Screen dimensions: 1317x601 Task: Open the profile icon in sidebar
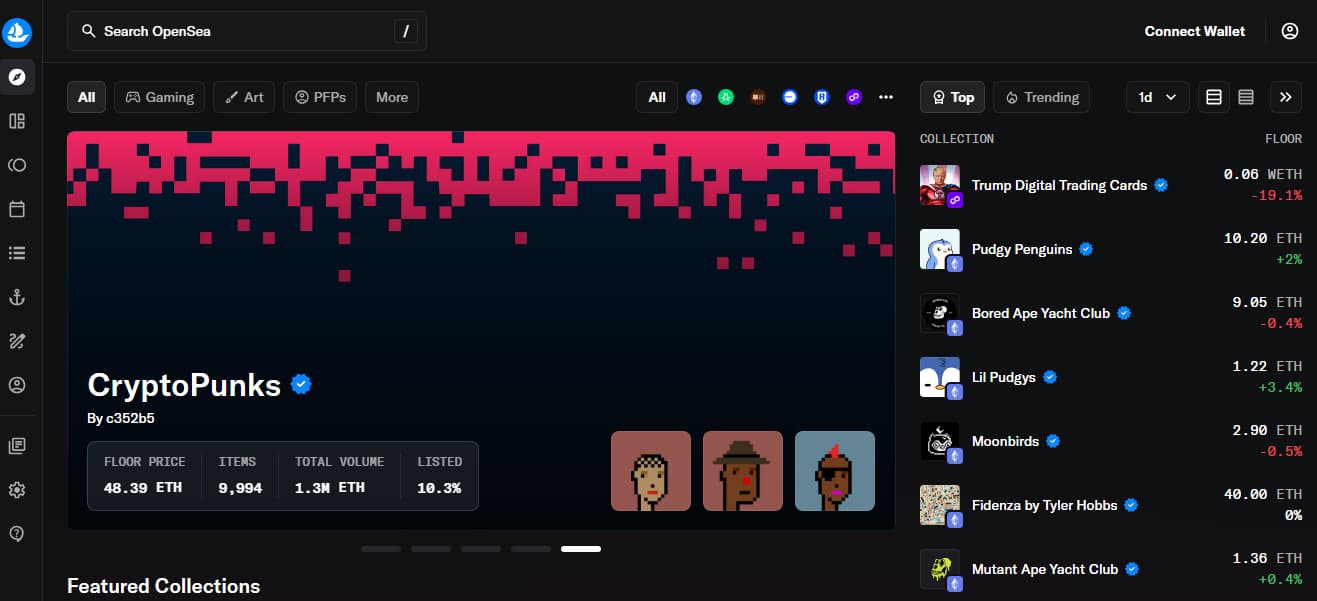pyautogui.click(x=17, y=385)
